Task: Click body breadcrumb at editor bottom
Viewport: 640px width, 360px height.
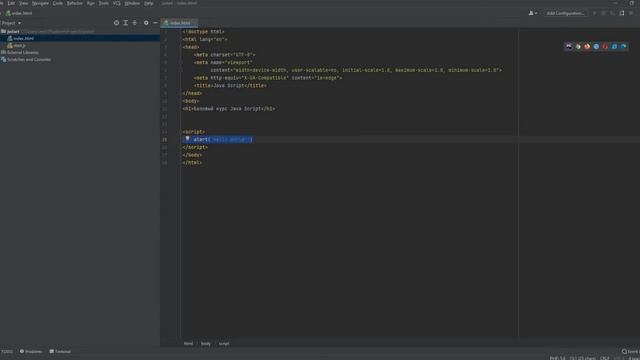Action: (206, 344)
